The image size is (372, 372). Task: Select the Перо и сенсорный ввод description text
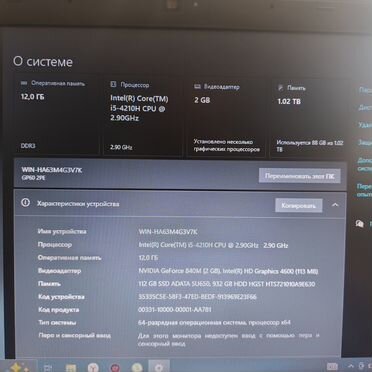[x=229, y=339]
